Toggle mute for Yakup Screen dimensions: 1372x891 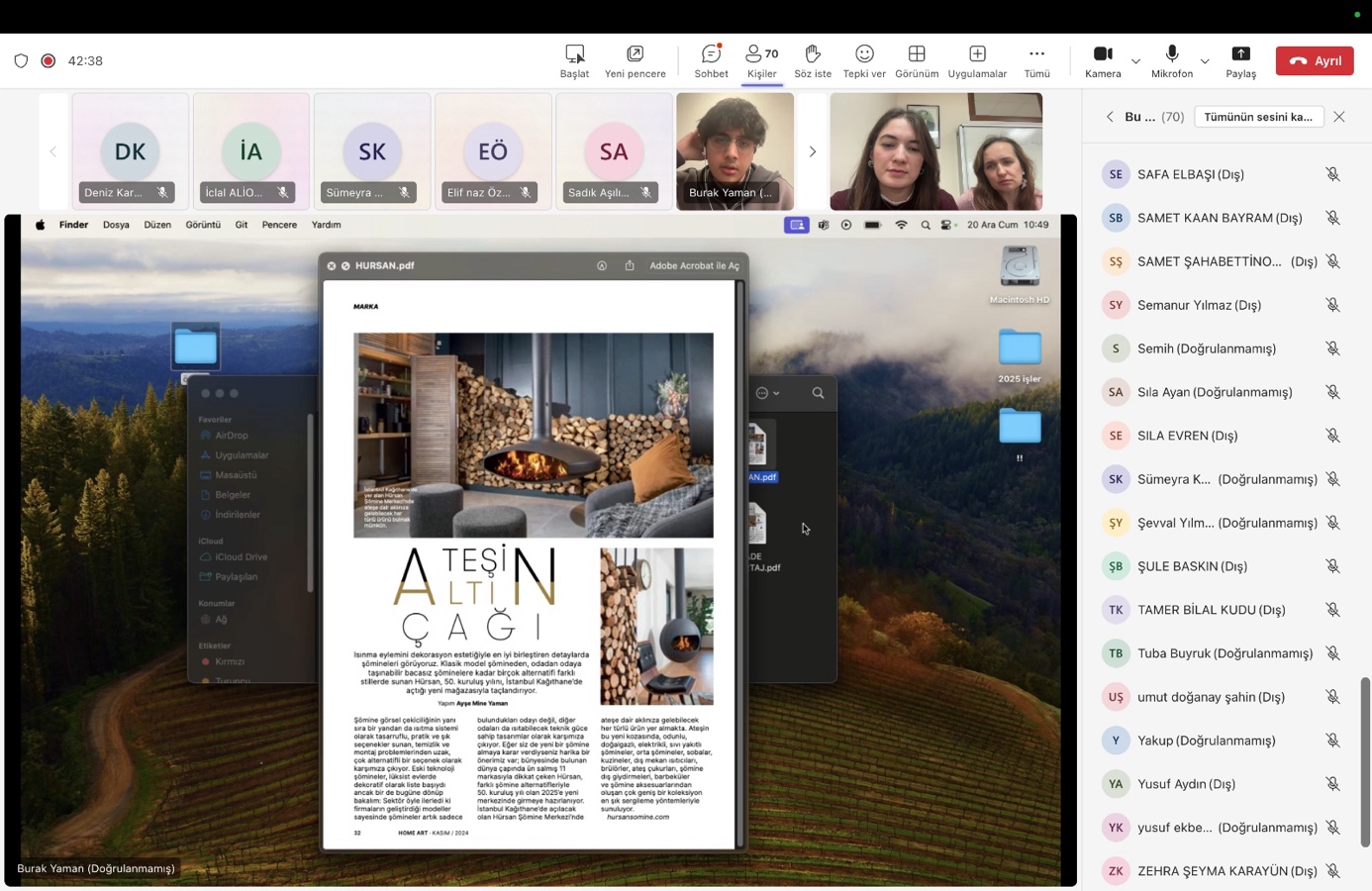point(1333,741)
